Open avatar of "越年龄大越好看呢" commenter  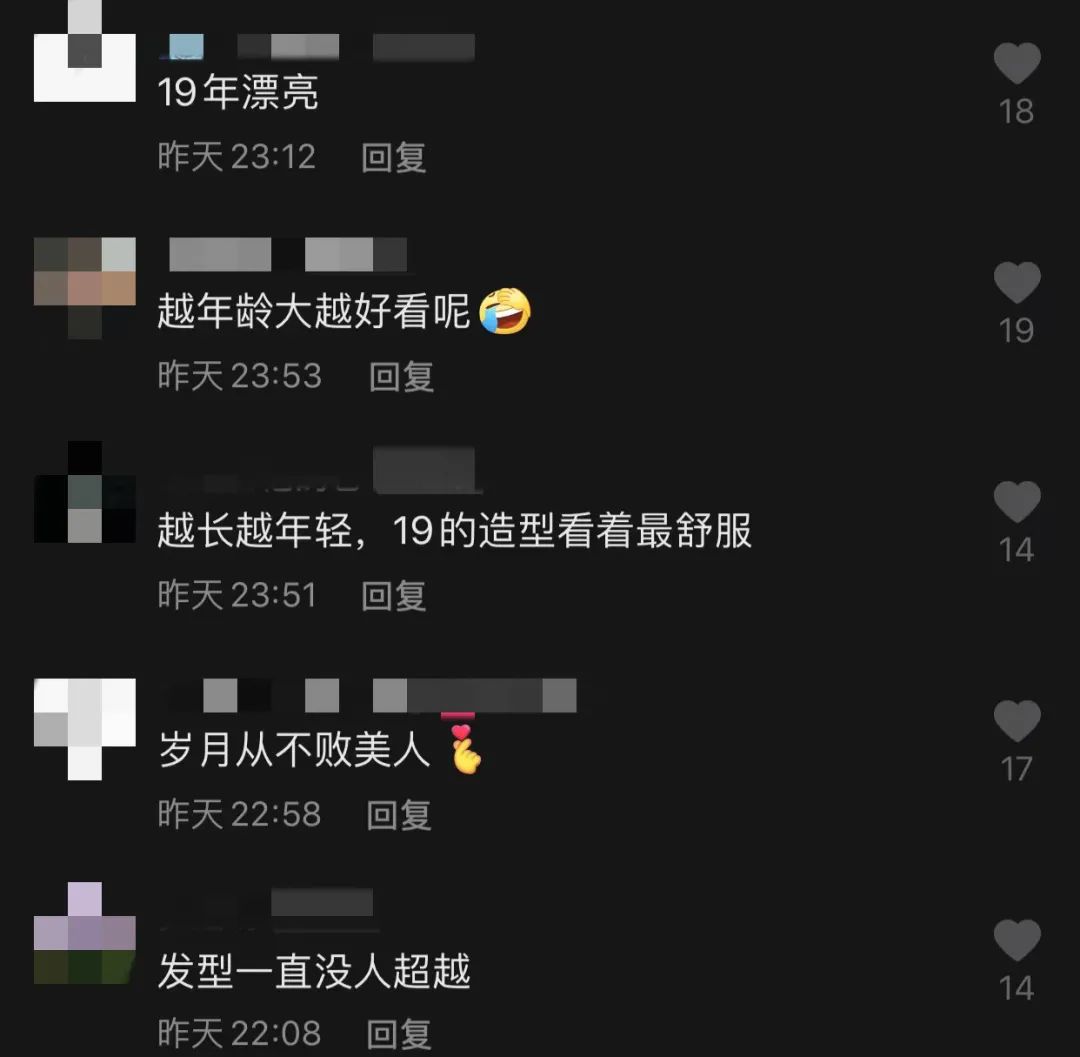(x=85, y=288)
